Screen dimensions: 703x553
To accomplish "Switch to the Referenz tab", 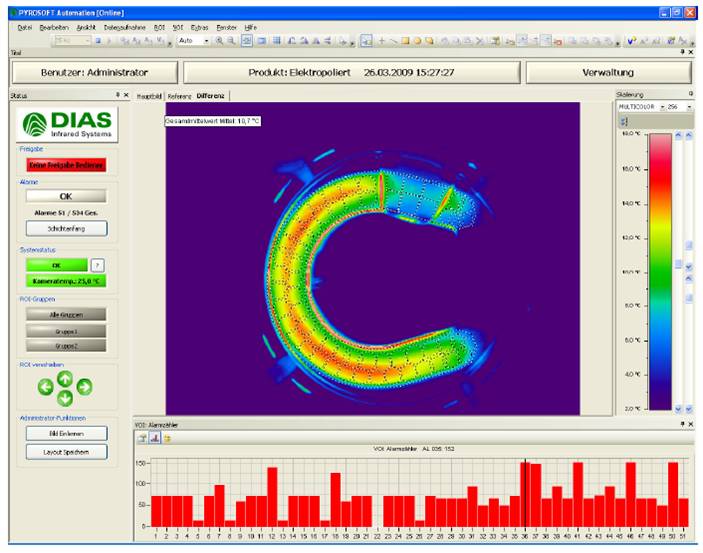I will tap(180, 96).
